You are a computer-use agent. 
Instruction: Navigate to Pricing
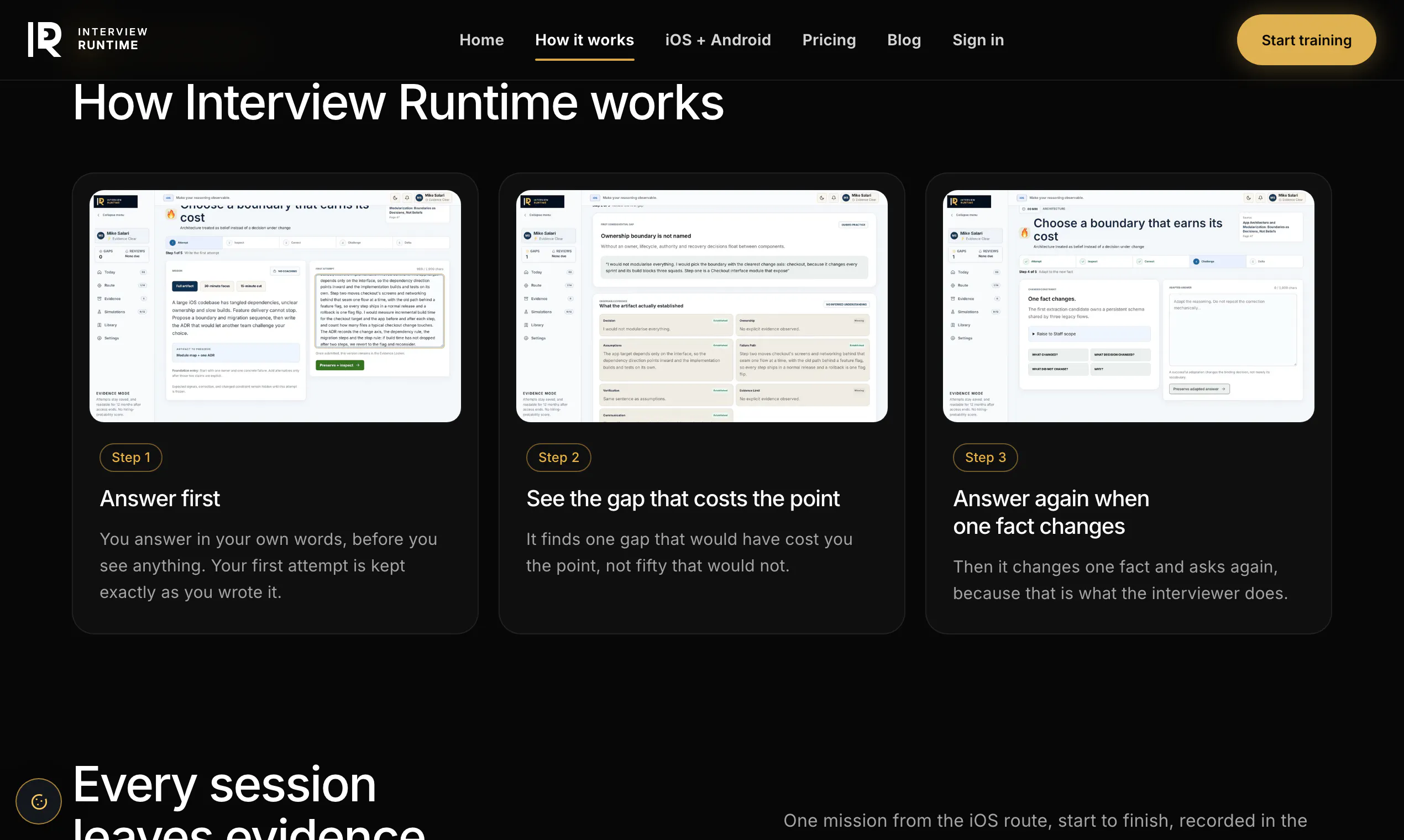pos(829,40)
